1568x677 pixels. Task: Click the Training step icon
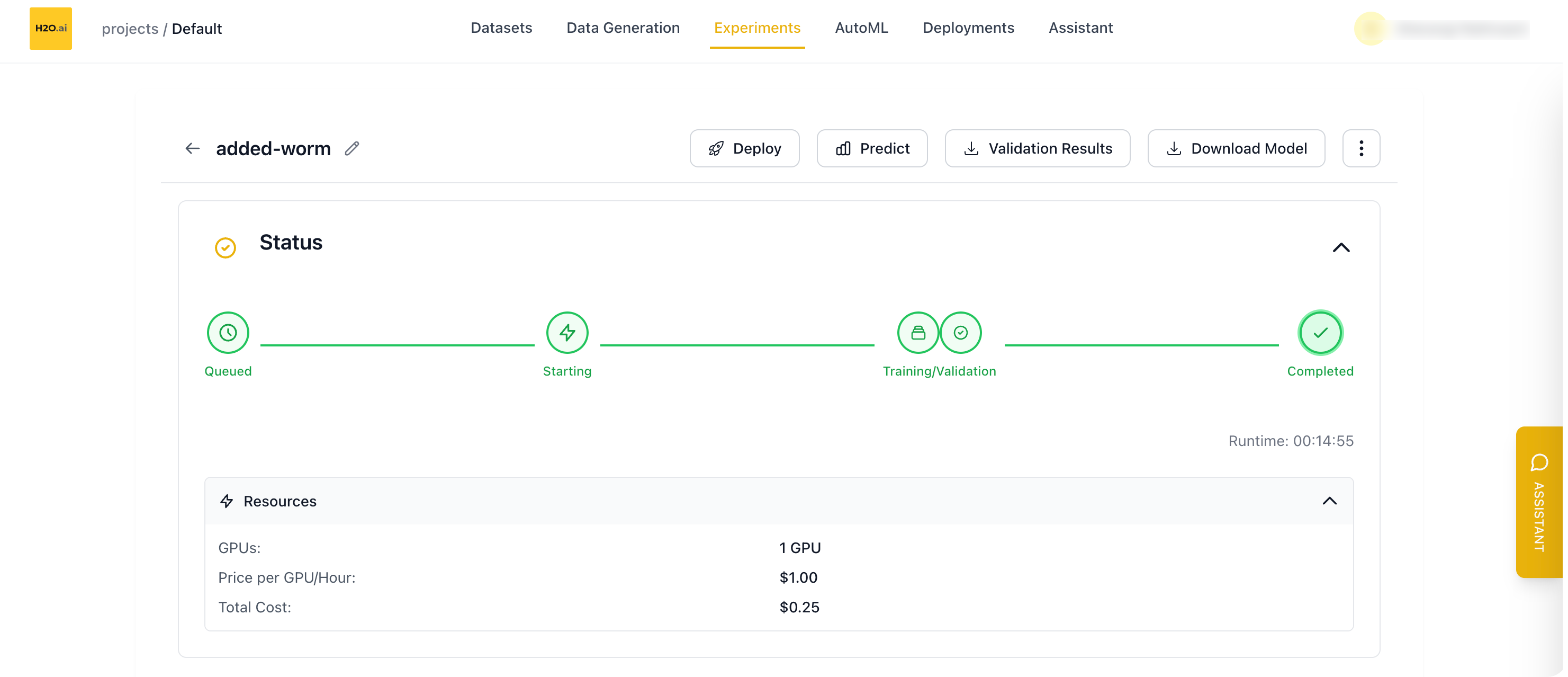point(918,333)
